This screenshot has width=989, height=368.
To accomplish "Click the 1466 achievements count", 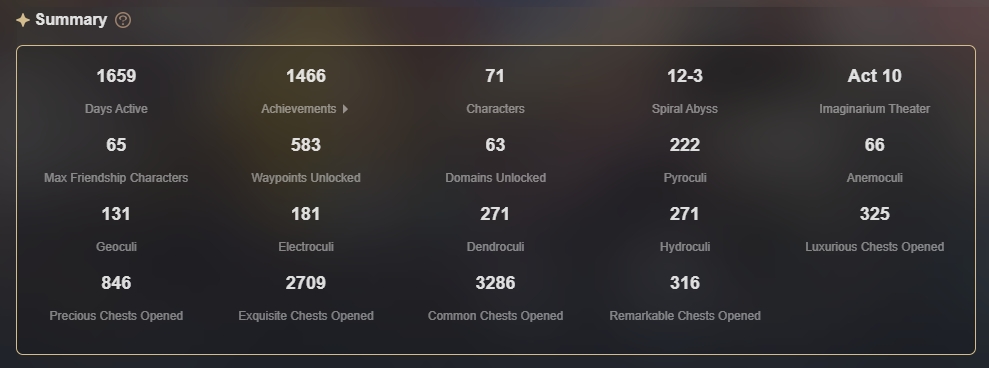I will [306, 76].
